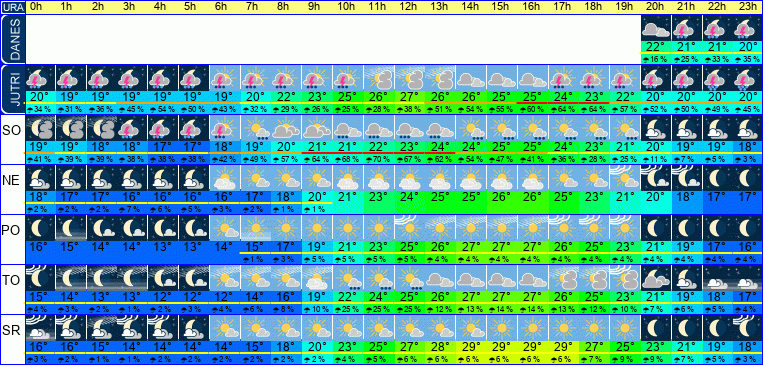Select the DANES 23h thunderstorm icon
Screen dimensions: 763x365
748,28
